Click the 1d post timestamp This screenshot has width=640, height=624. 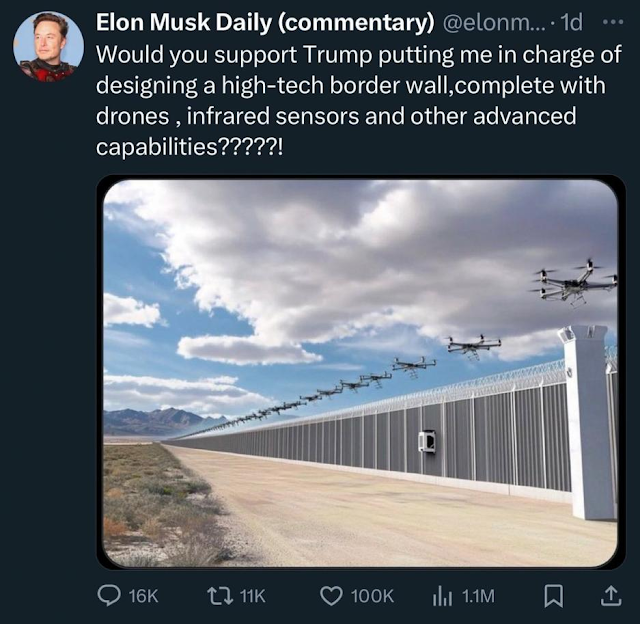(x=571, y=22)
